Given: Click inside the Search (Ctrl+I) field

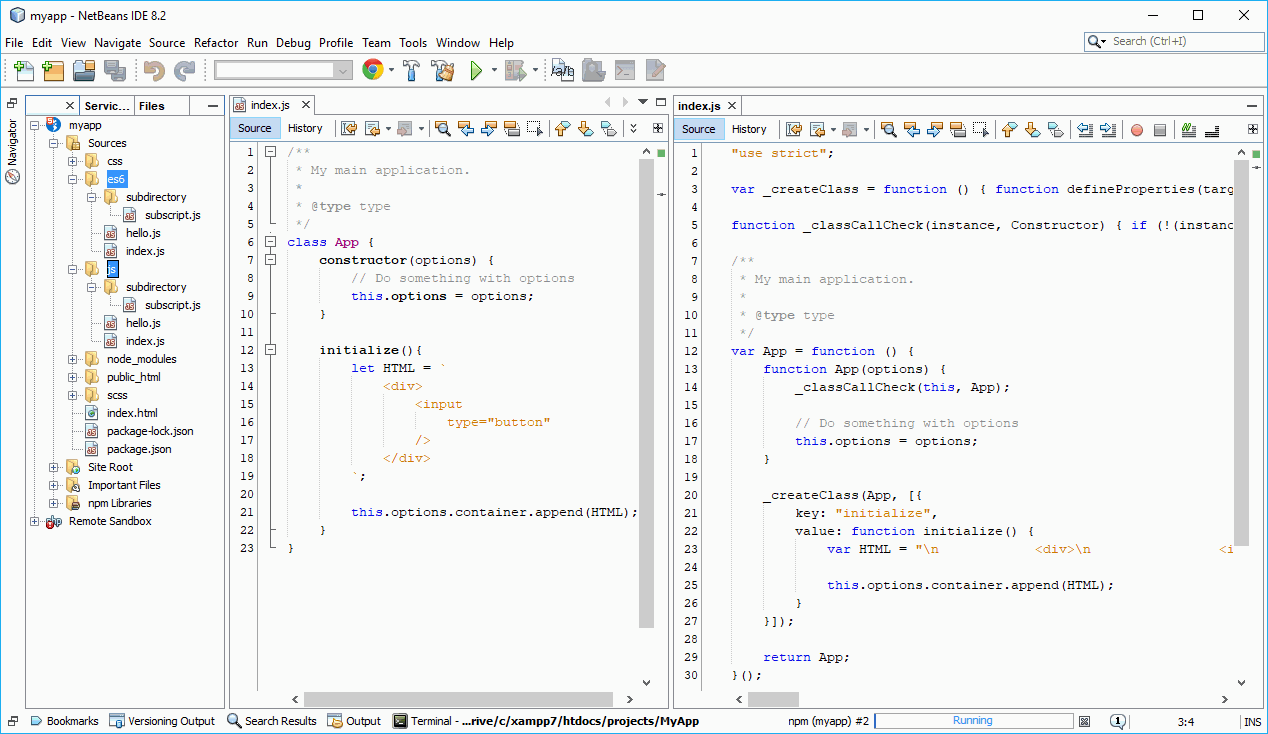Looking at the screenshot, I should [1175, 42].
